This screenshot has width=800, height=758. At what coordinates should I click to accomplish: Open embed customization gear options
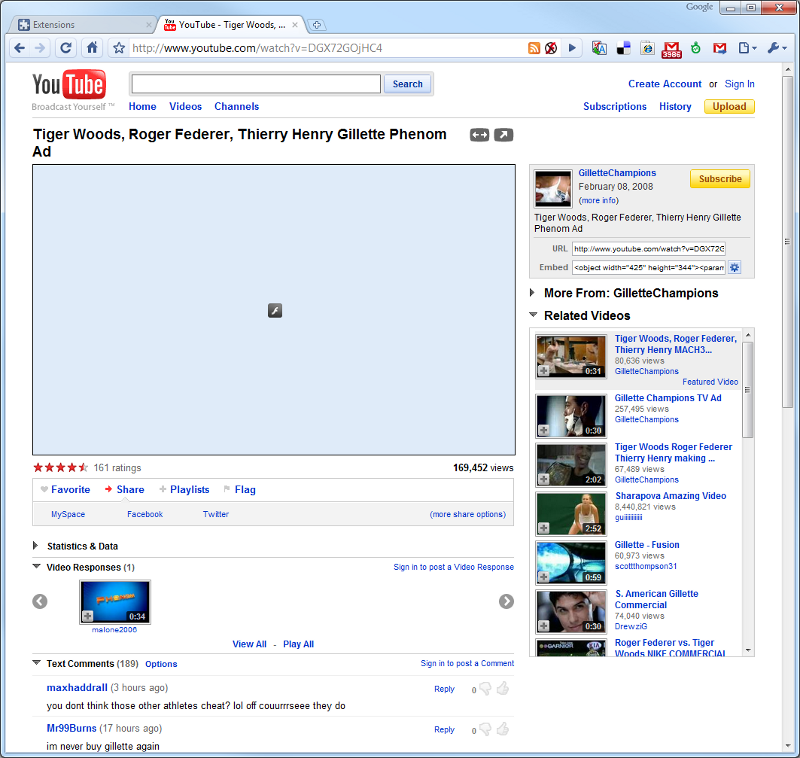(734, 267)
